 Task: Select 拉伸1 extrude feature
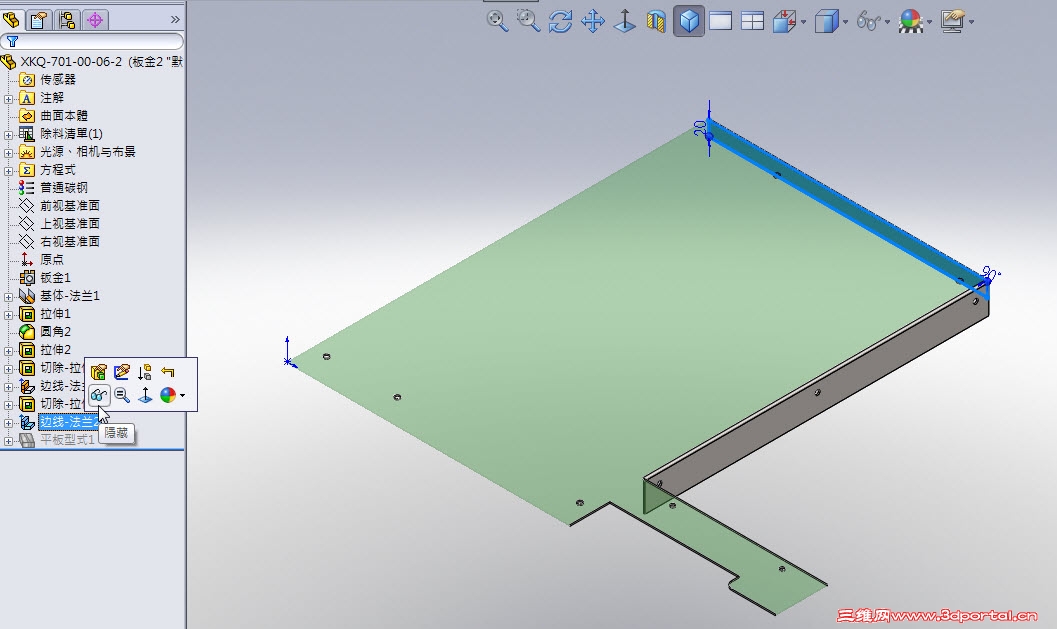pyautogui.click(x=55, y=314)
